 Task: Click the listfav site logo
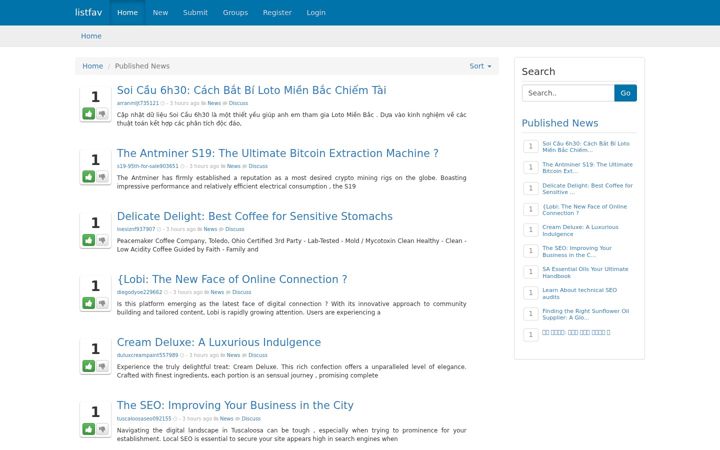[89, 12]
